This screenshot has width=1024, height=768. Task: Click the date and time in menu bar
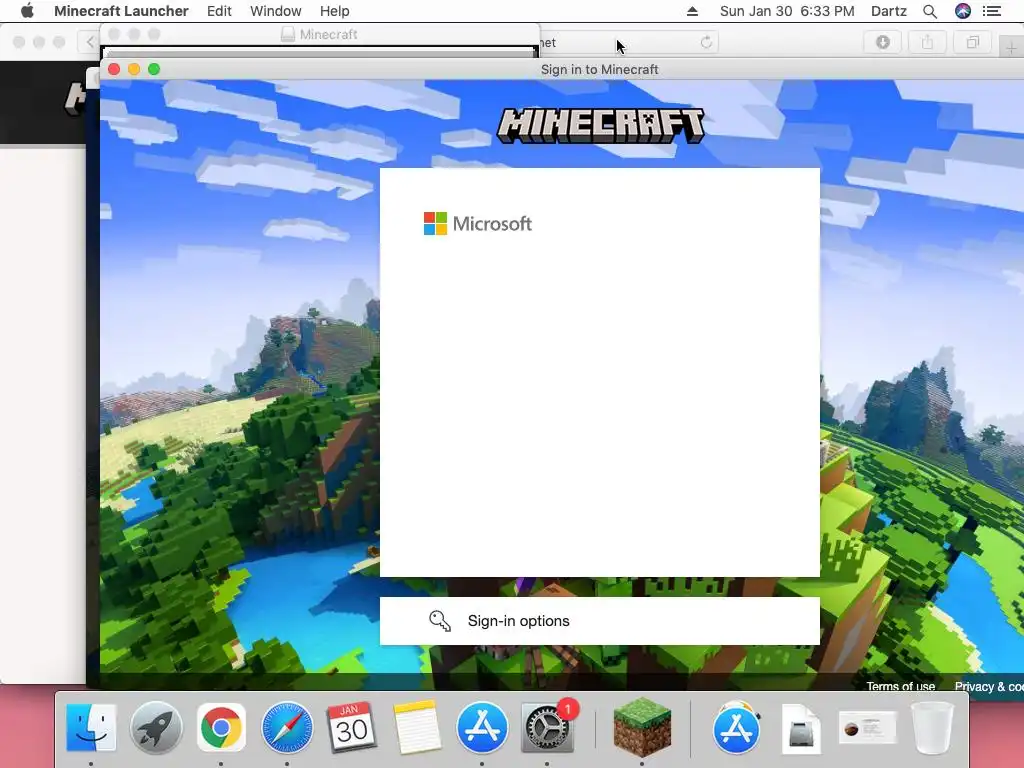point(787,11)
